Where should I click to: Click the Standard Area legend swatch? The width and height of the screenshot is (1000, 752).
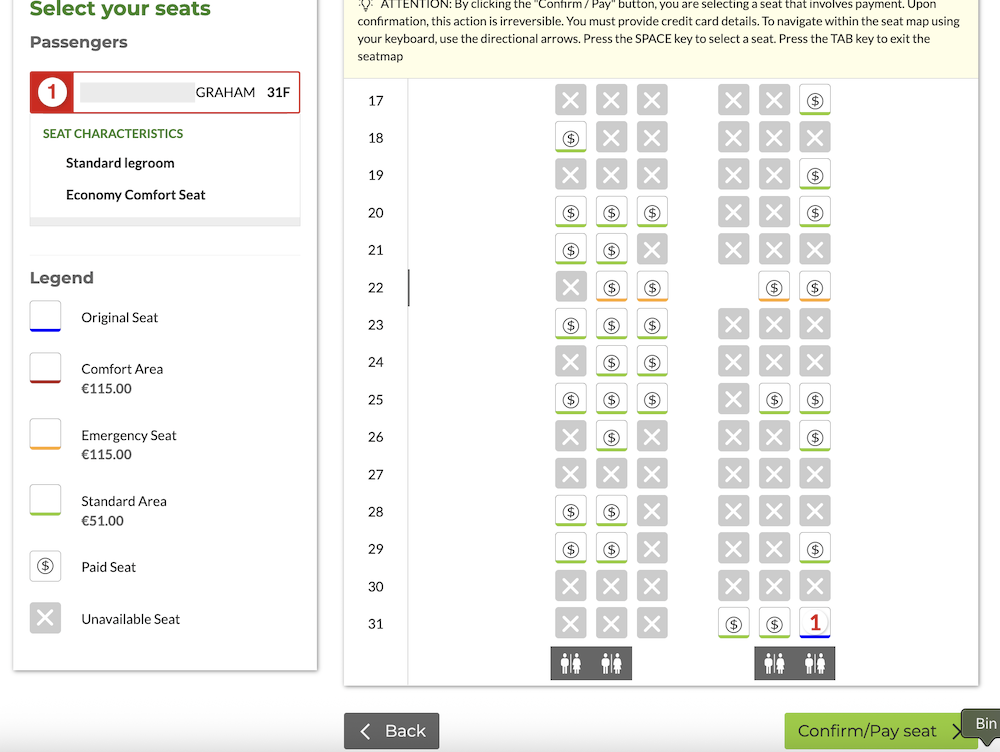point(45,500)
